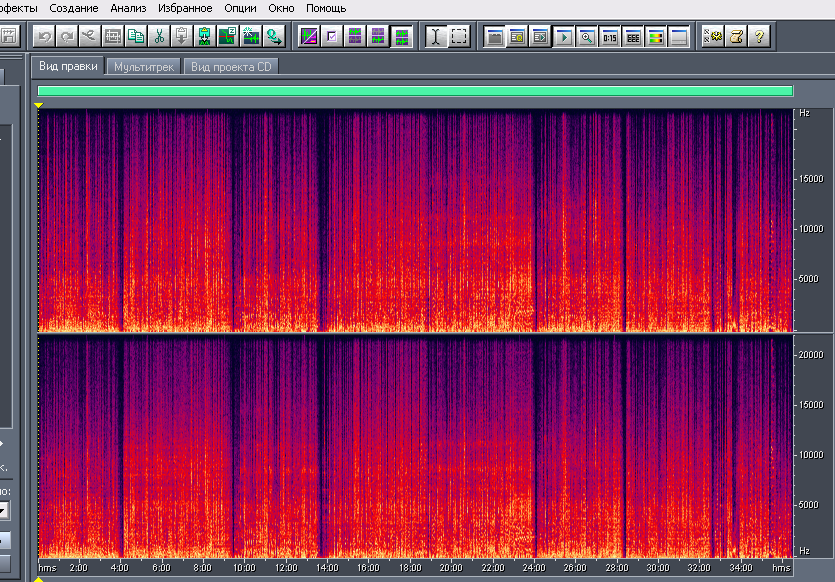Click the magnifier zoom controls icon

[586, 37]
